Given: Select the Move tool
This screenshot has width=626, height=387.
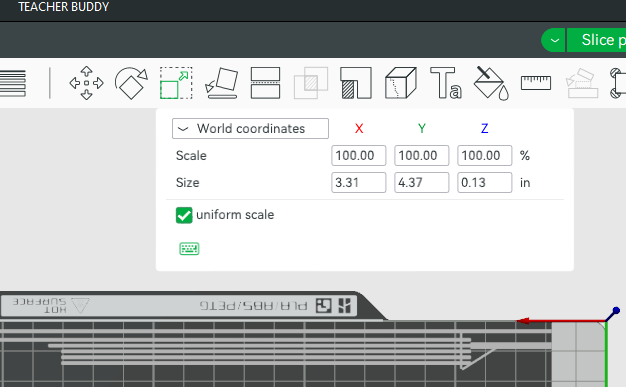Looking at the screenshot, I should point(86,83).
